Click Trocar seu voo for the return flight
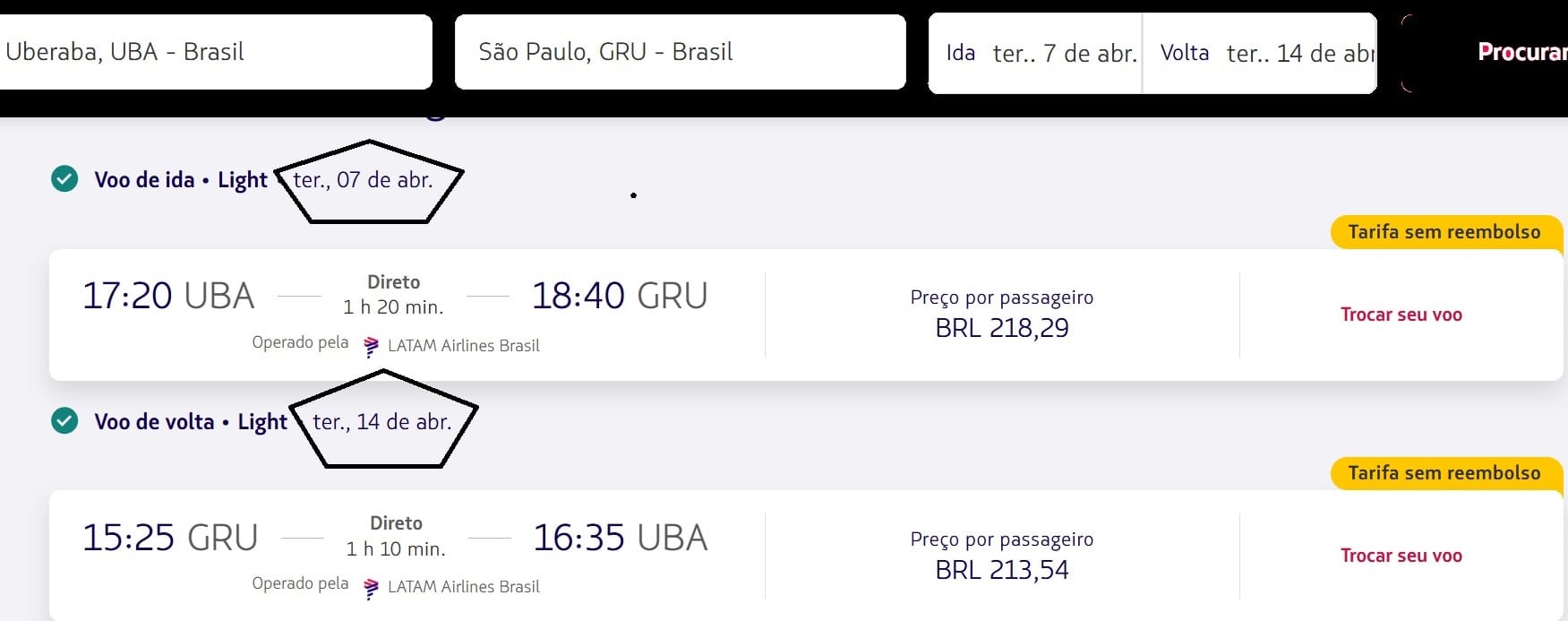This screenshot has width=1568, height=621. [1401, 556]
